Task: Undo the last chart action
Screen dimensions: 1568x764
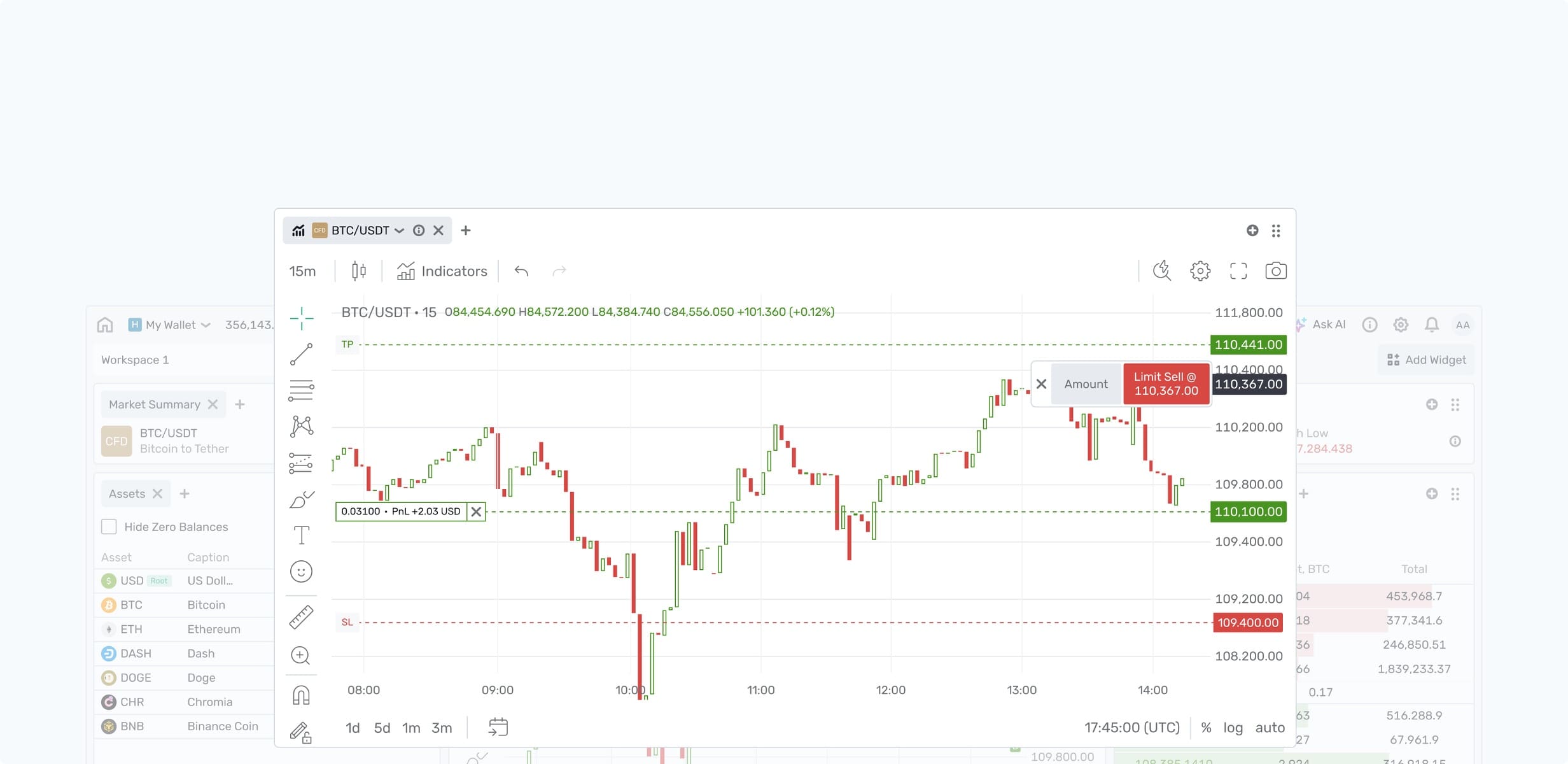Action: tap(521, 271)
